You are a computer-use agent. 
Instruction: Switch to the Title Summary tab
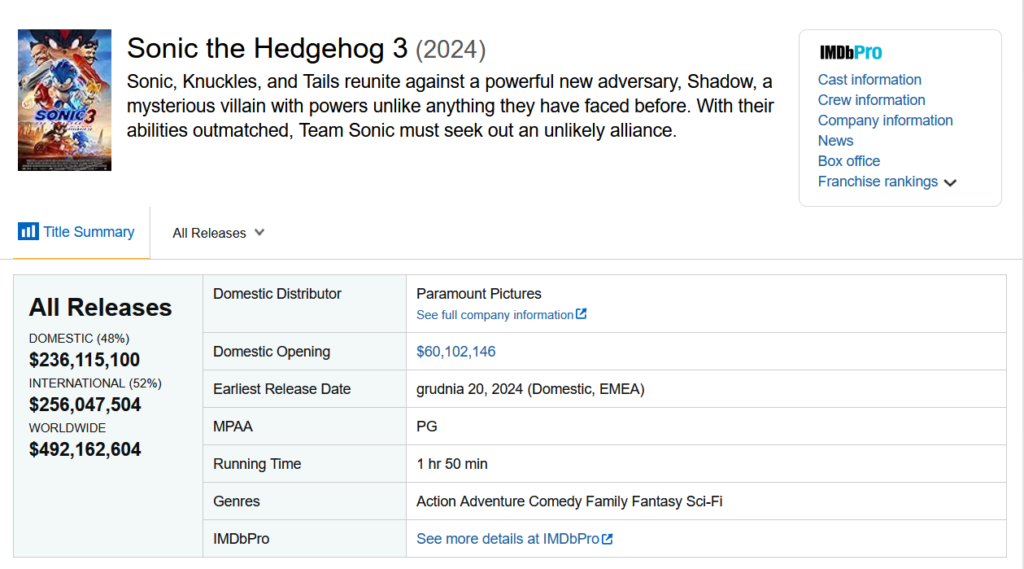click(76, 232)
